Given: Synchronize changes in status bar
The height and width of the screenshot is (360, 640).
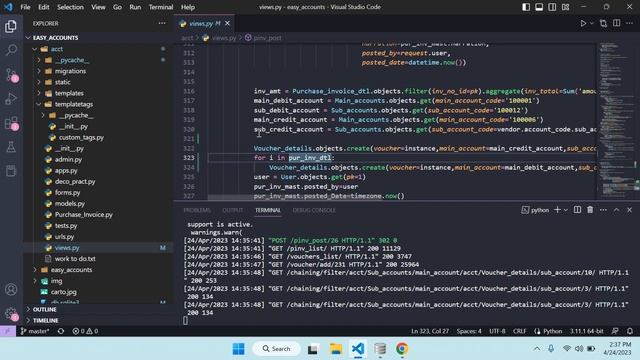Looking at the screenshot, I should coord(61,331).
